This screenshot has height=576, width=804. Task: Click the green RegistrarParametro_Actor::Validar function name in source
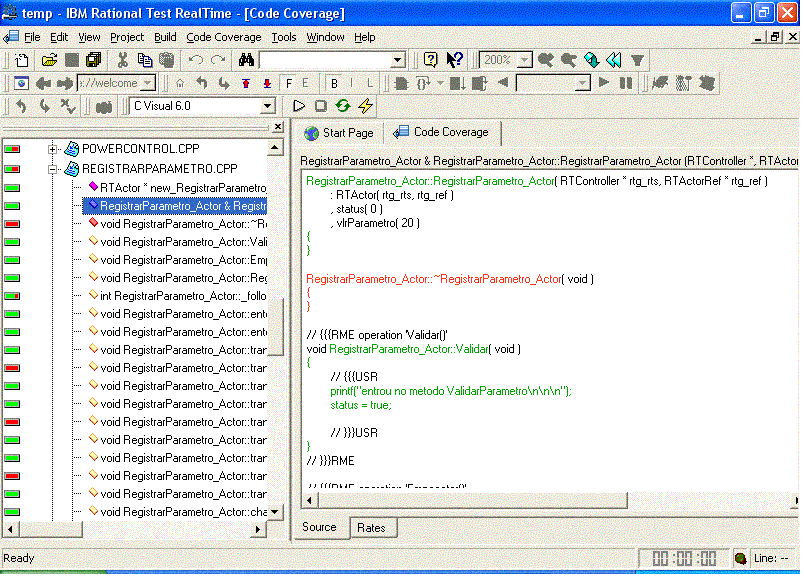pyautogui.click(x=409, y=349)
